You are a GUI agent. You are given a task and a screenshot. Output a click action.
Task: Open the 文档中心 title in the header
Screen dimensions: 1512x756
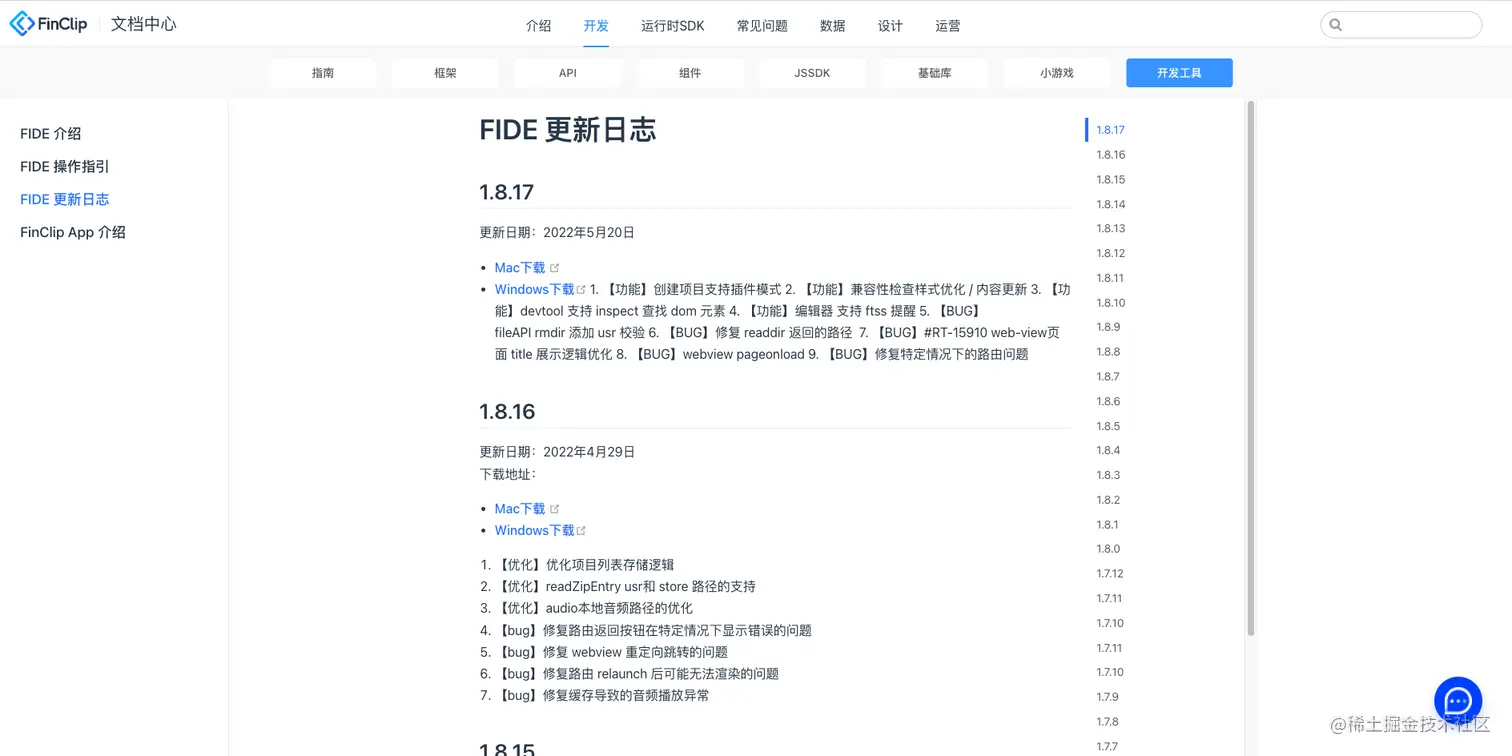(x=143, y=24)
